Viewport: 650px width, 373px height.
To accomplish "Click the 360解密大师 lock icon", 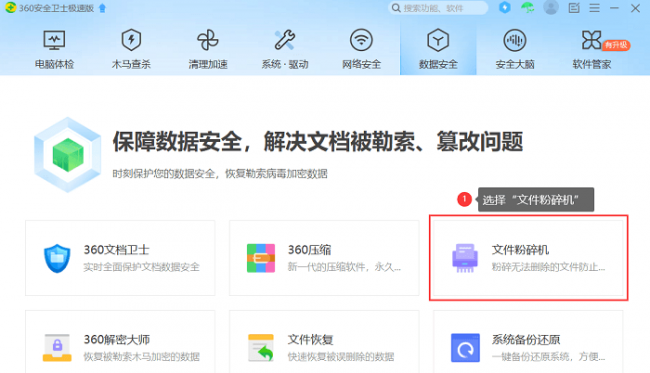I will [x=57, y=348].
